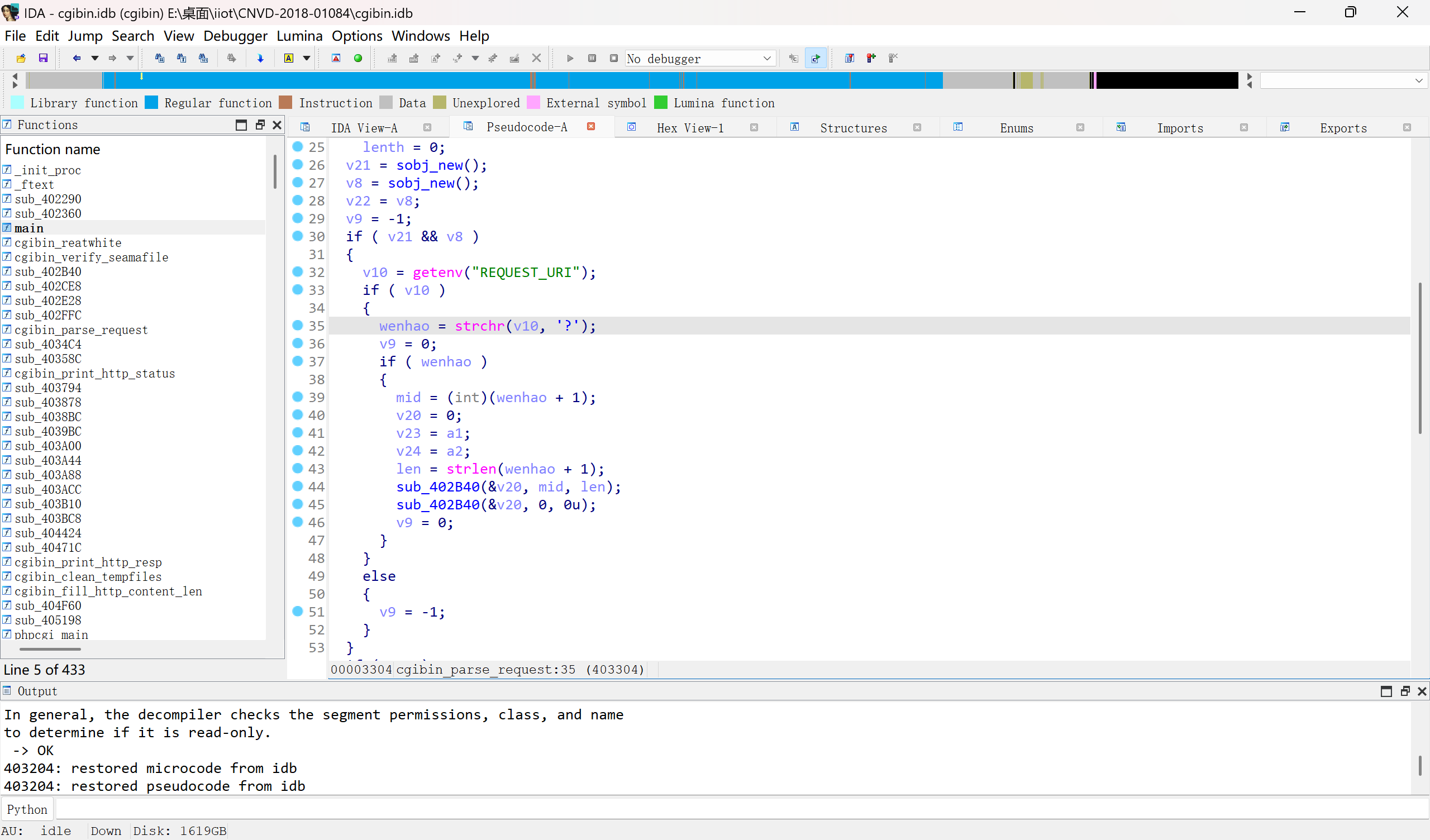
Task: Click the search-next binoculars arrow icon
Action: 231,58
